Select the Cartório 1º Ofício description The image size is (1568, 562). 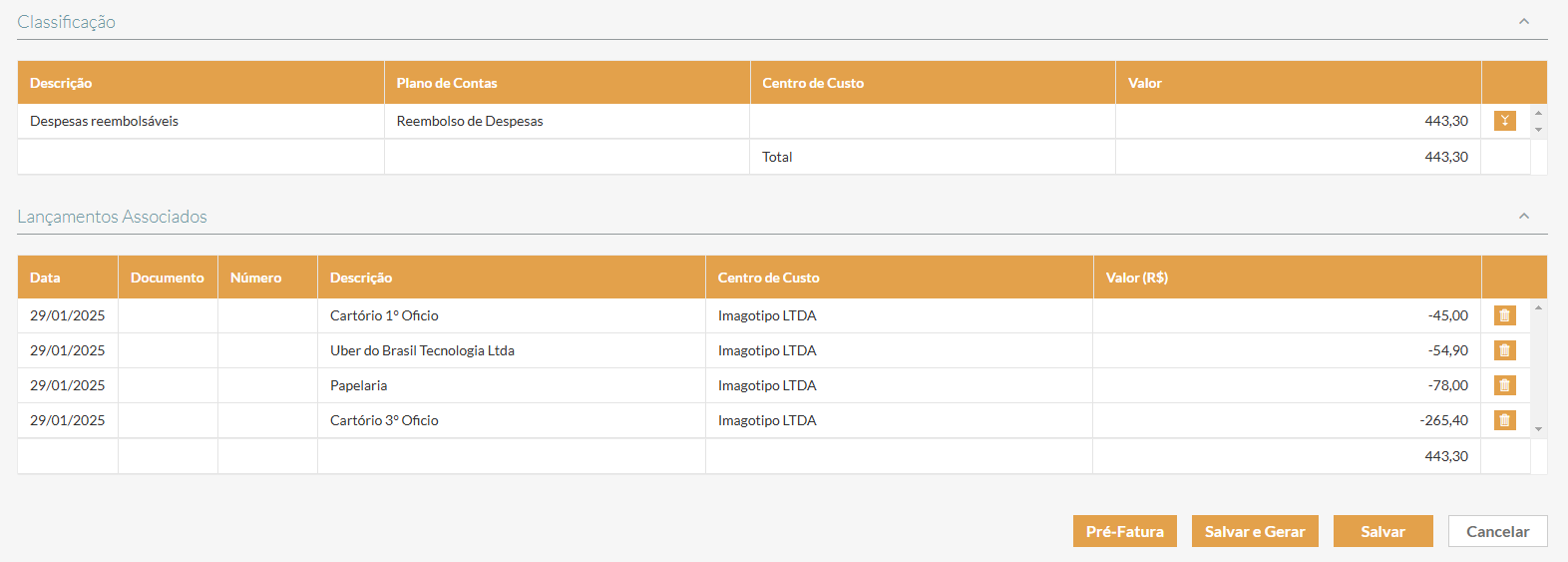click(x=512, y=315)
